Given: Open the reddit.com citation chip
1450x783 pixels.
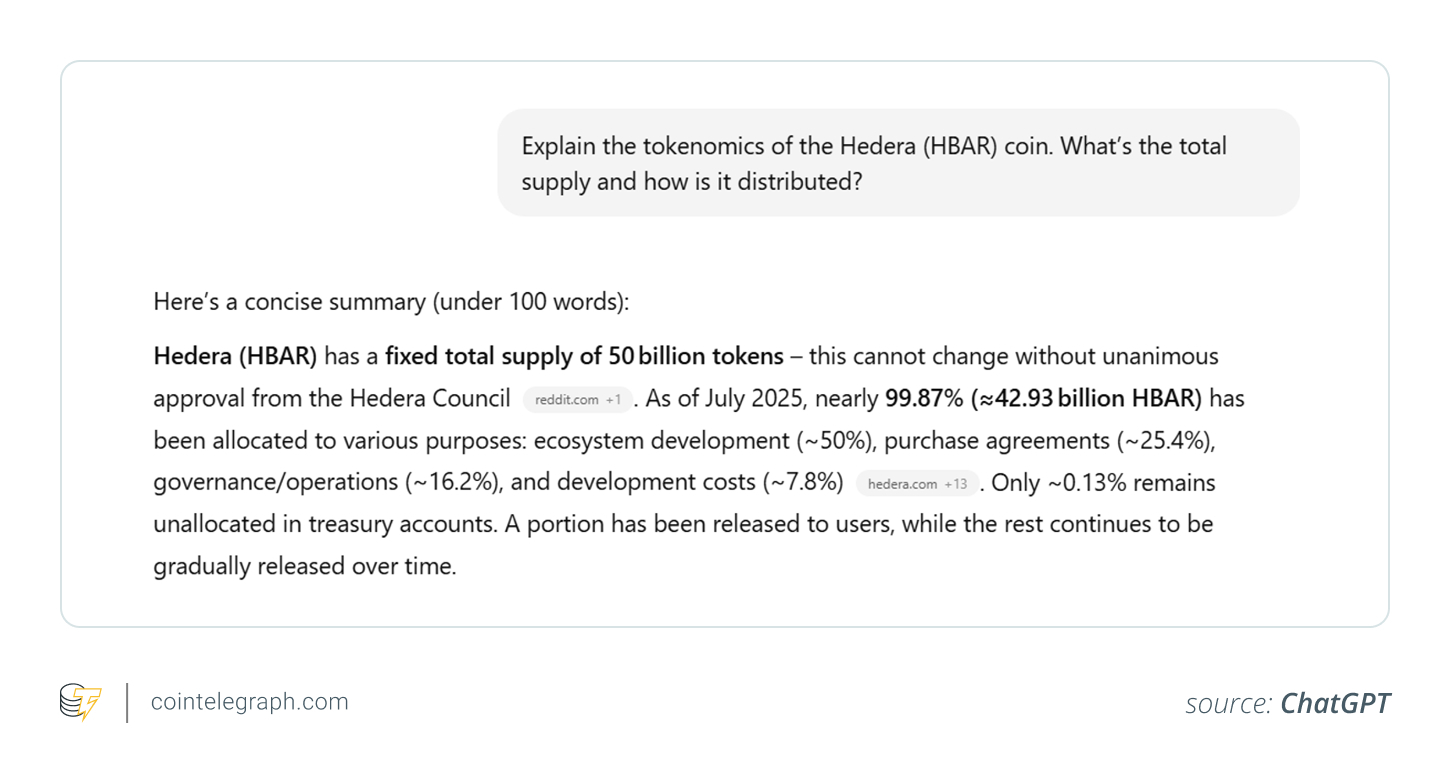Looking at the screenshot, I should coord(578,400).
